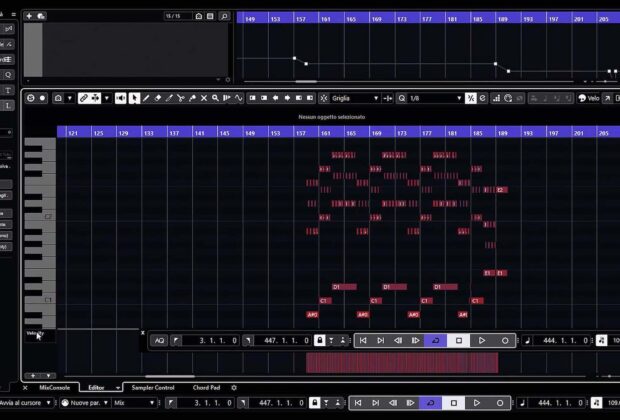
Task: Switch to the MixConsole tab
Action: pyautogui.click(x=55, y=388)
